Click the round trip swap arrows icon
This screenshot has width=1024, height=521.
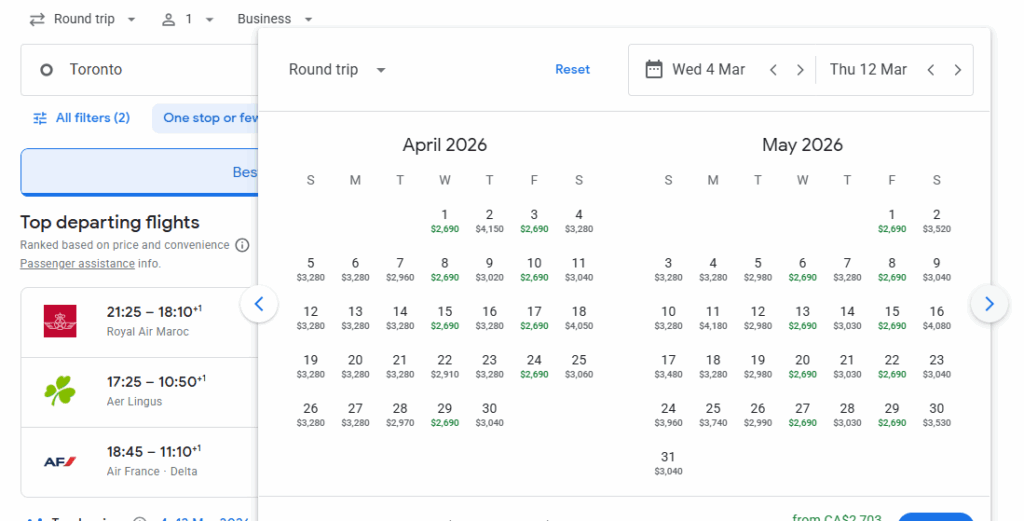click(x=37, y=20)
